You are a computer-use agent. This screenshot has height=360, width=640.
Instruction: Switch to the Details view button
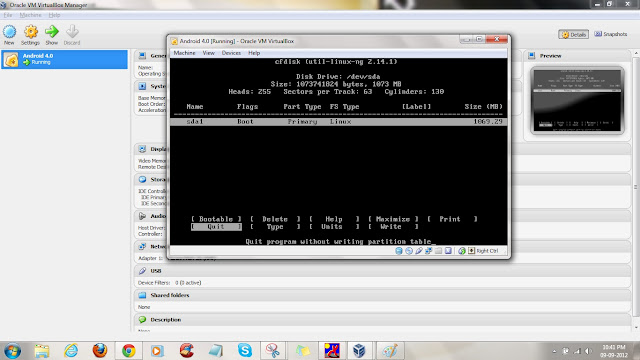click(573, 34)
